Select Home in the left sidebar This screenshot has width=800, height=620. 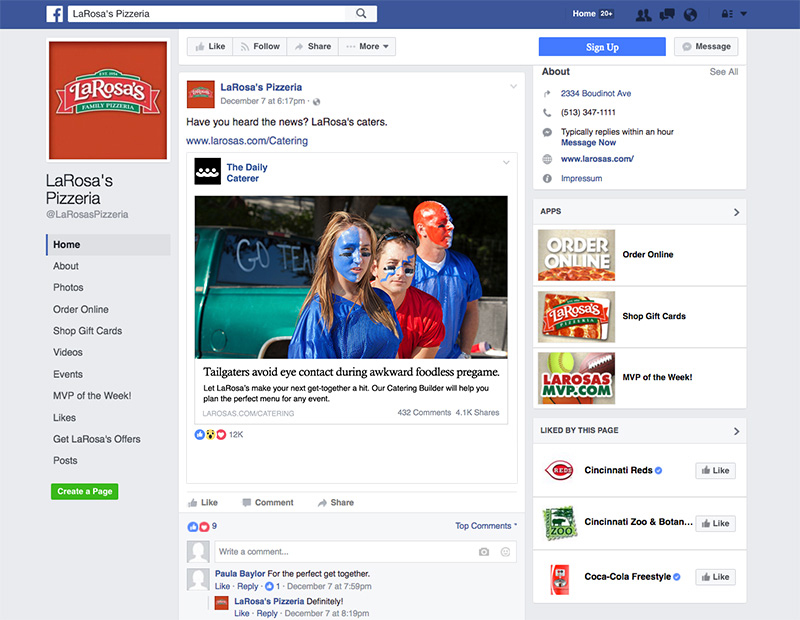point(108,244)
